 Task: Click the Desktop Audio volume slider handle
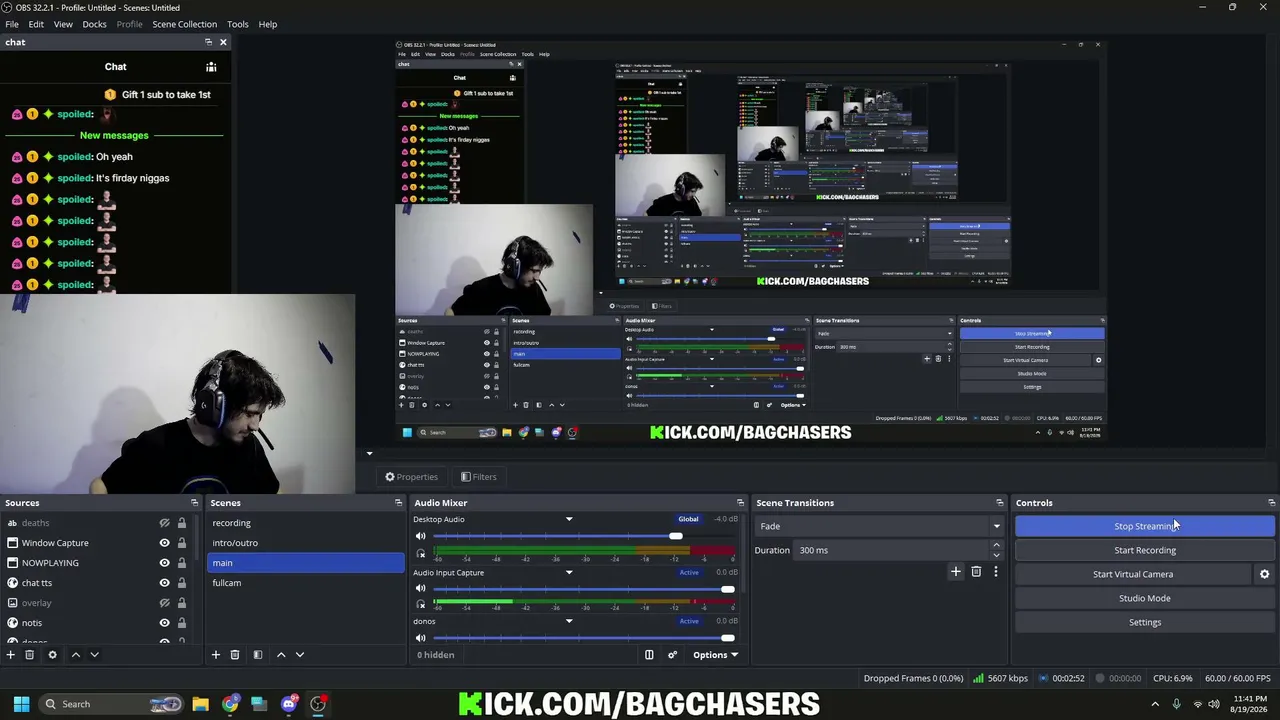676,536
